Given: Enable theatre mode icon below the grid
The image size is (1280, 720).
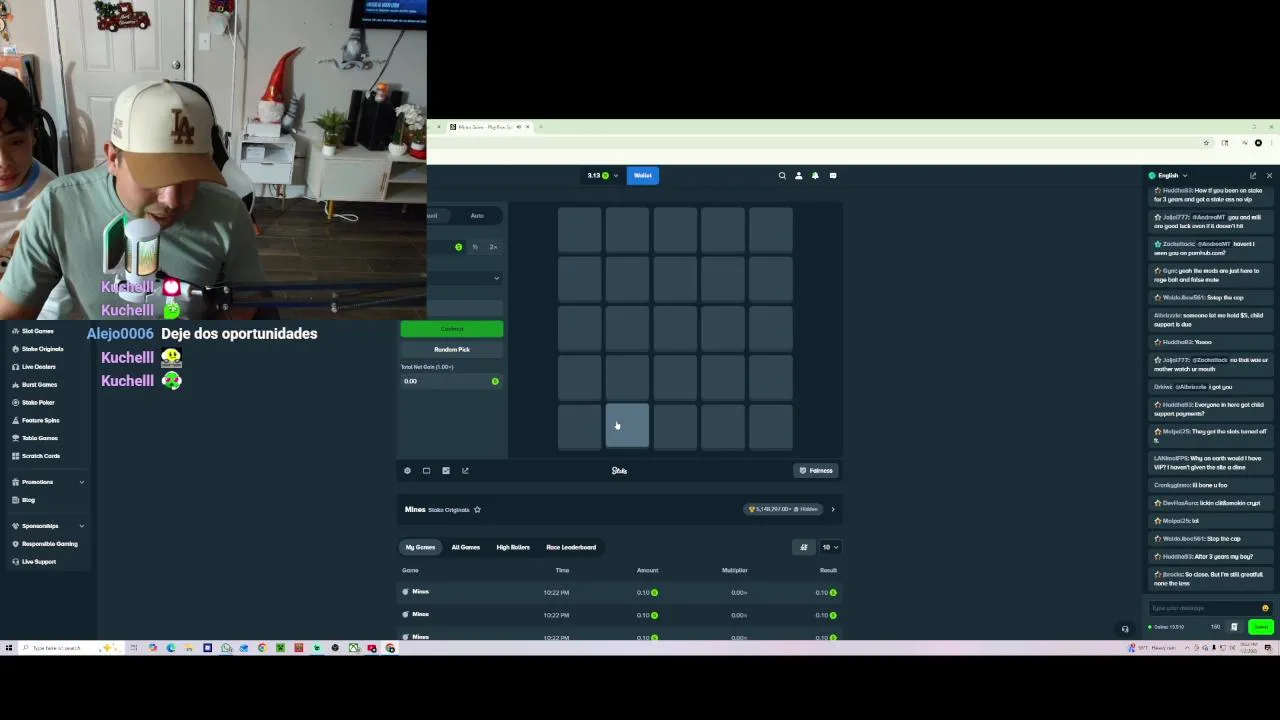Looking at the screenshot, I should click(426, 471).
